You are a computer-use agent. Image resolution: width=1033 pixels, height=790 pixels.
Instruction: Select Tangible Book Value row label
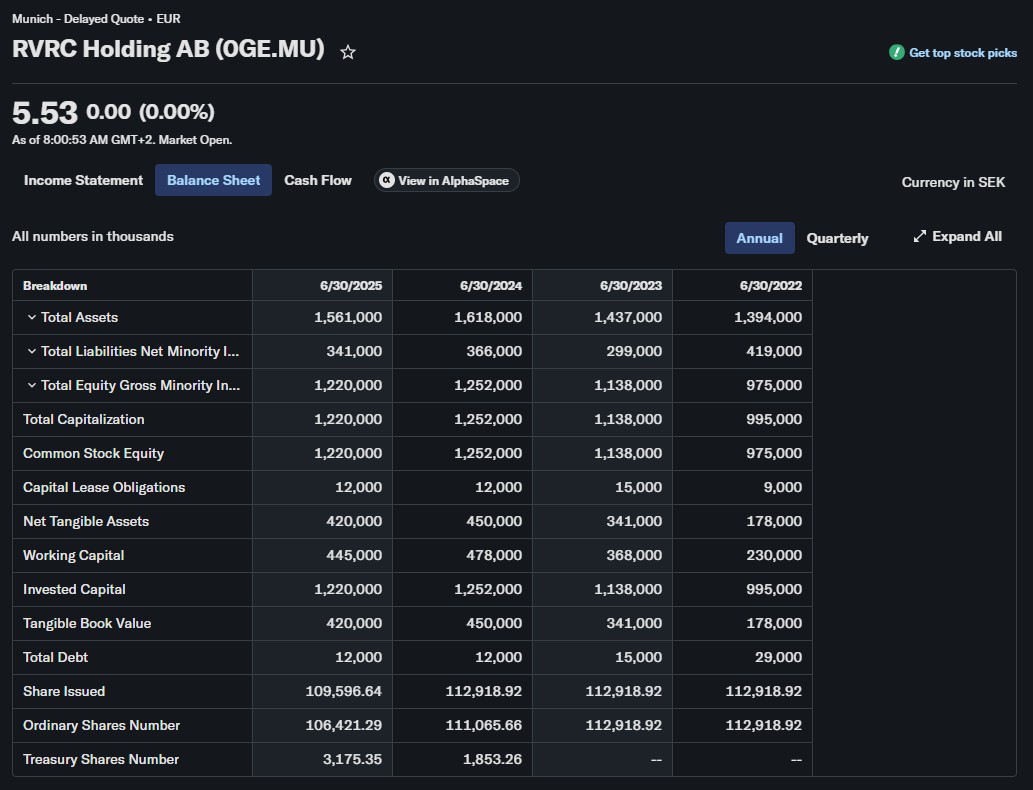(x=87, y=623)
